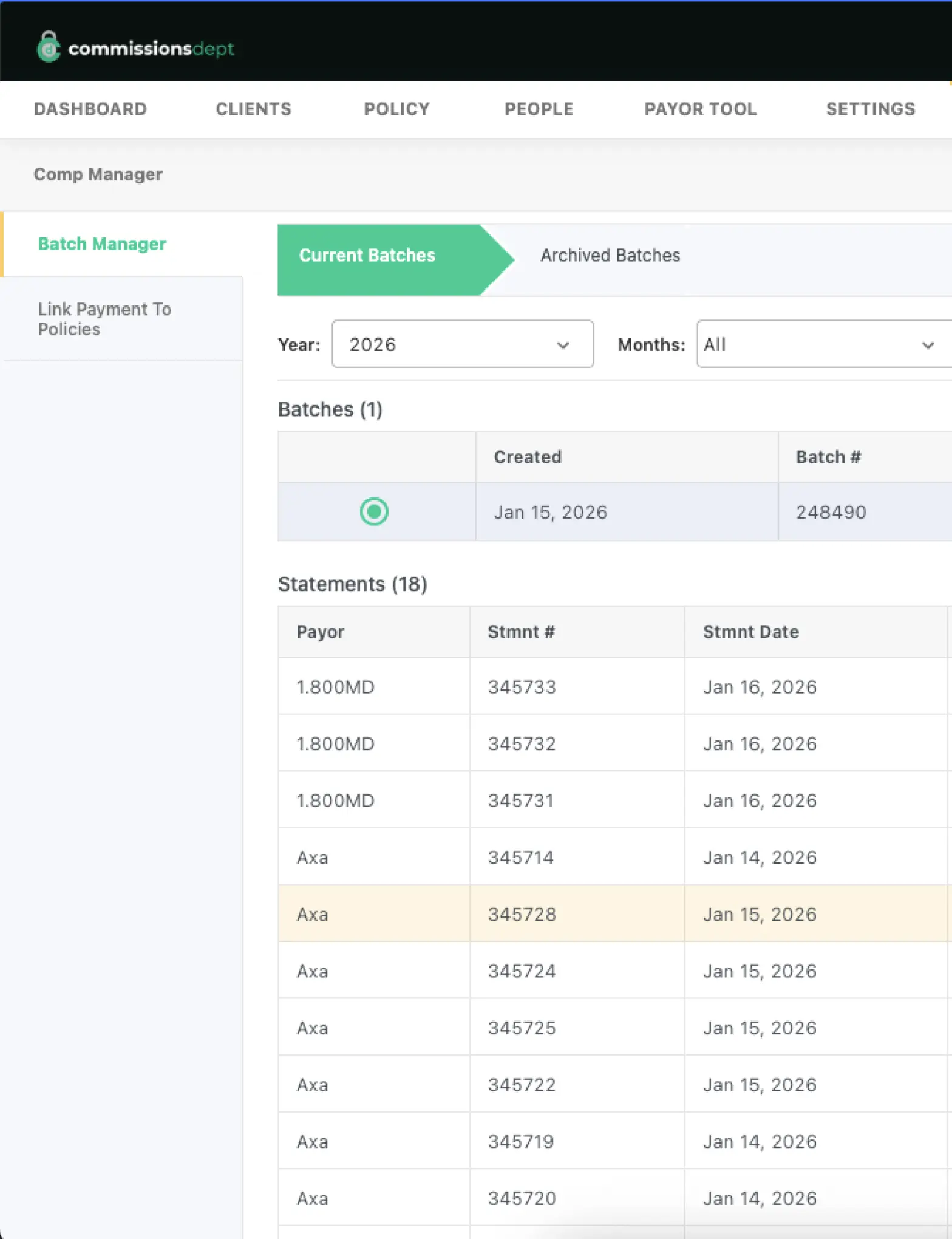Select the Current Batches tab

point(367,255)
